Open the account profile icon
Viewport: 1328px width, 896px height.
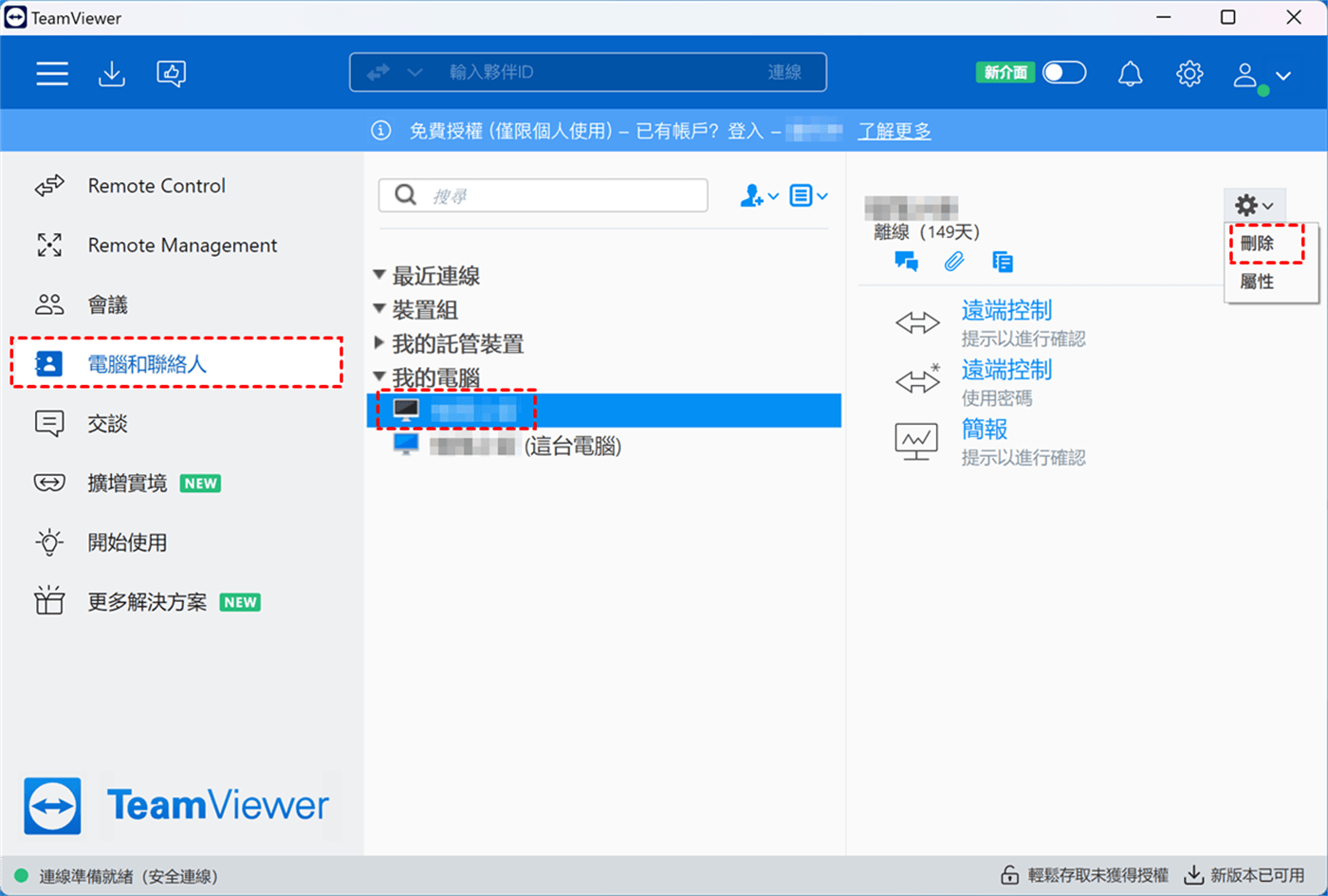point(1245,74)
